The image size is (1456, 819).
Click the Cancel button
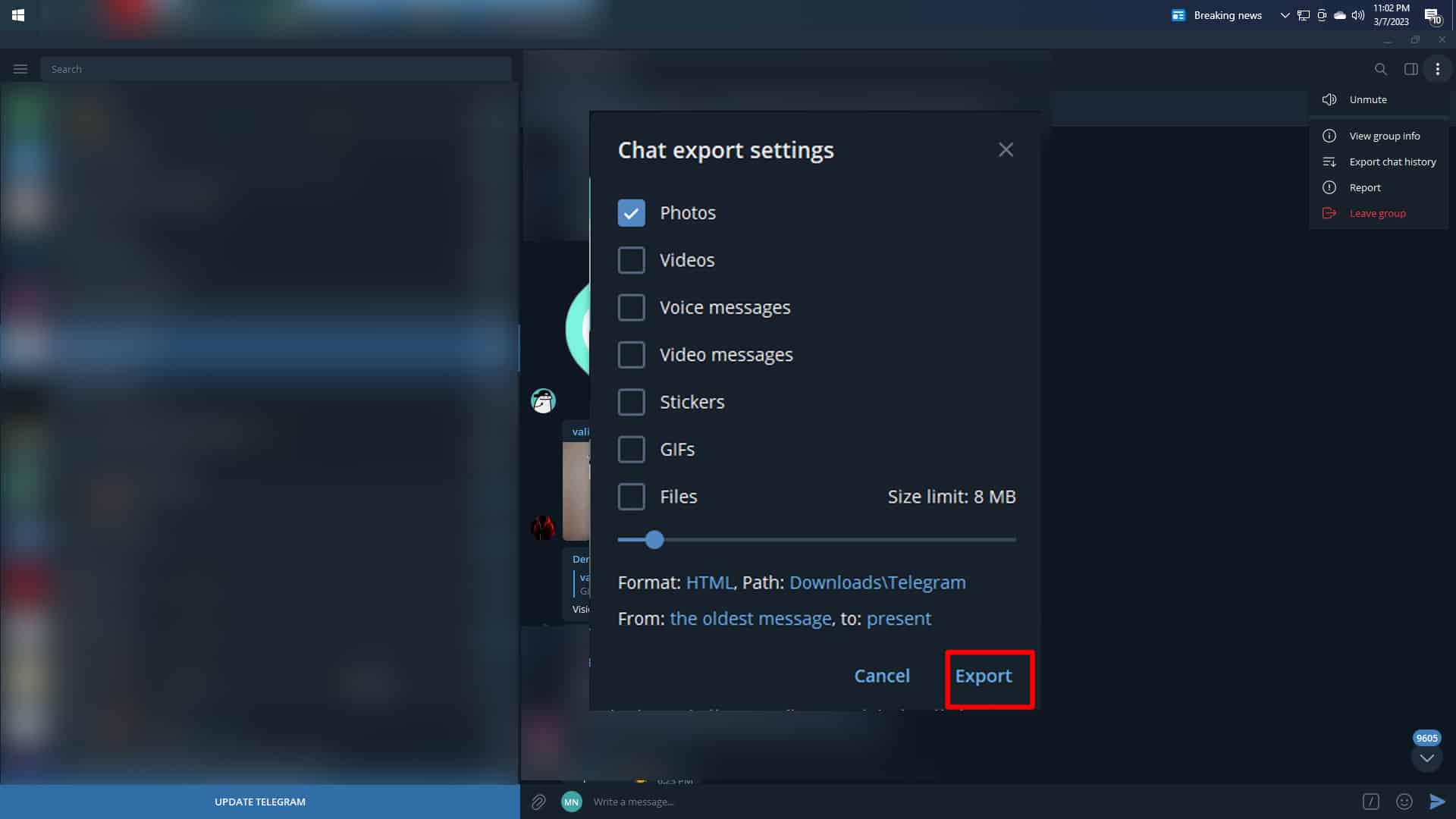[881, 676]
